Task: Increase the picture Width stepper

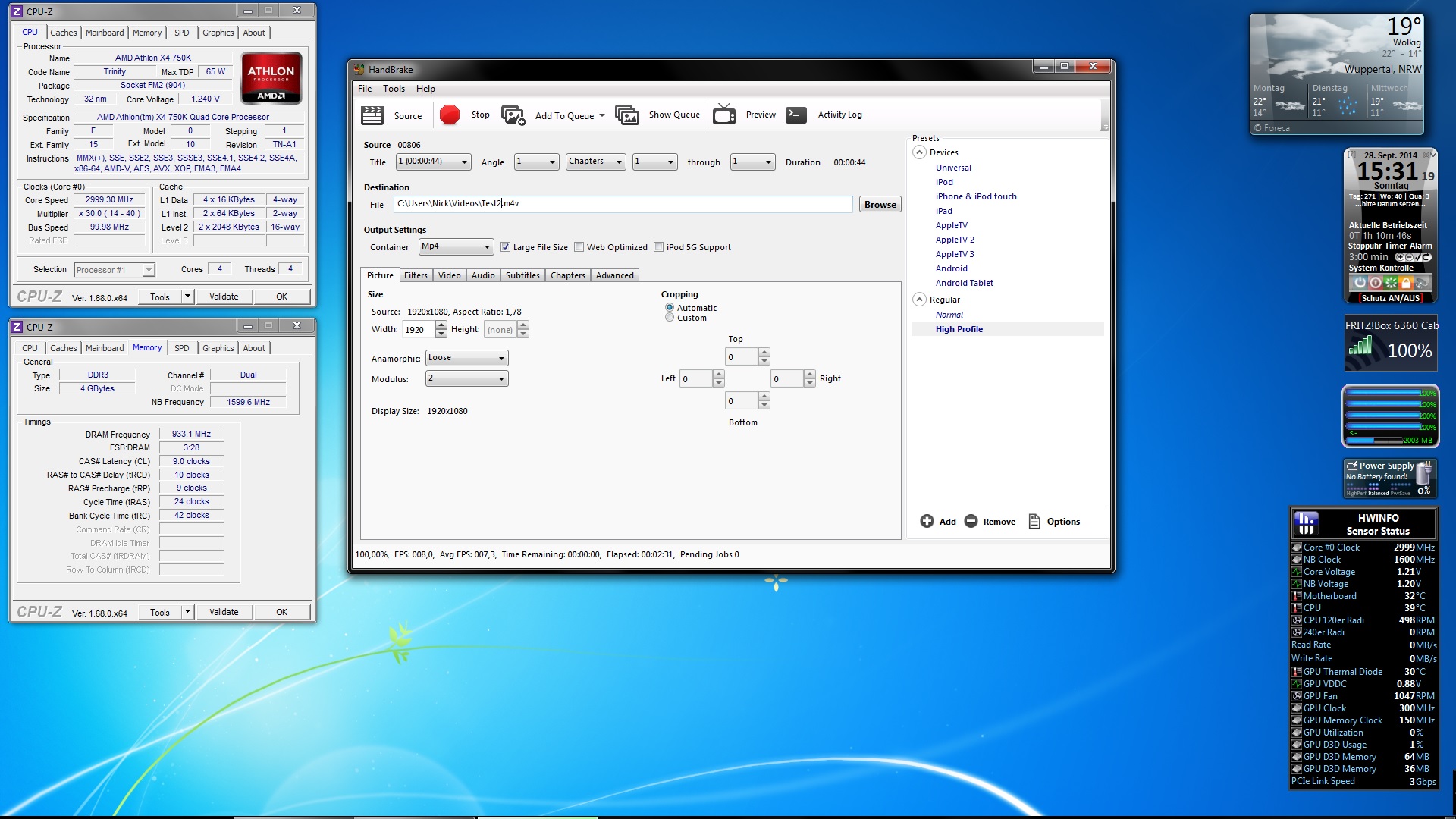Action: 441,325
